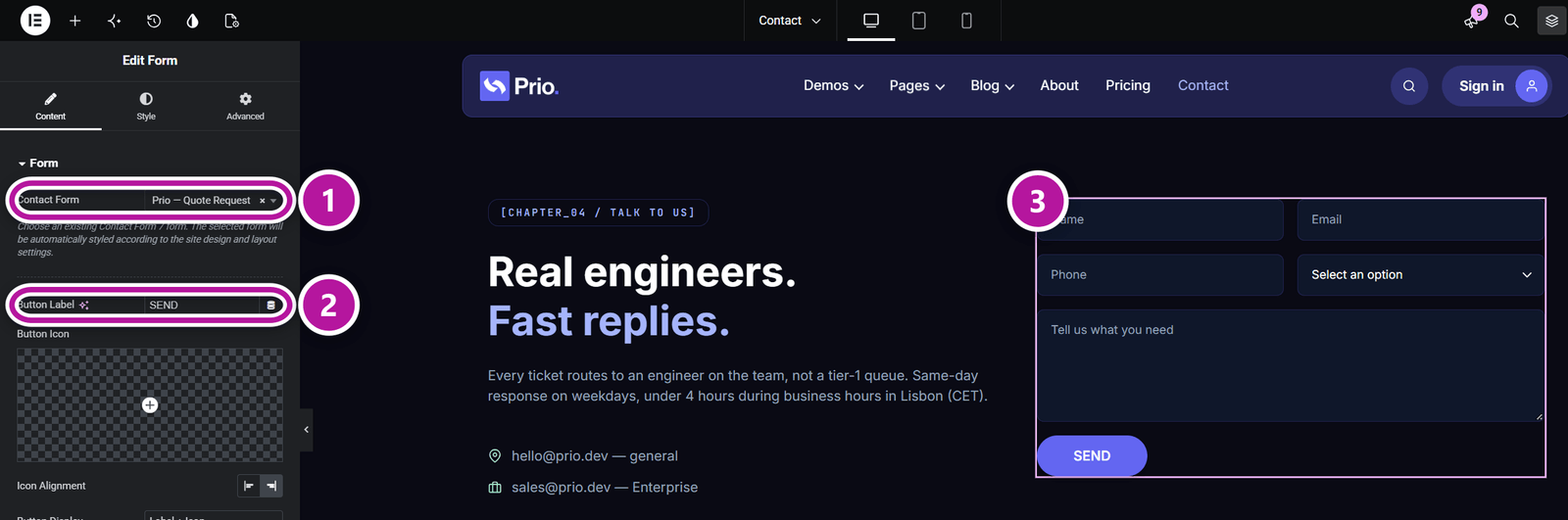Click the Real engineers. heading
This screenshot has width=1568, height=520.
642,272
